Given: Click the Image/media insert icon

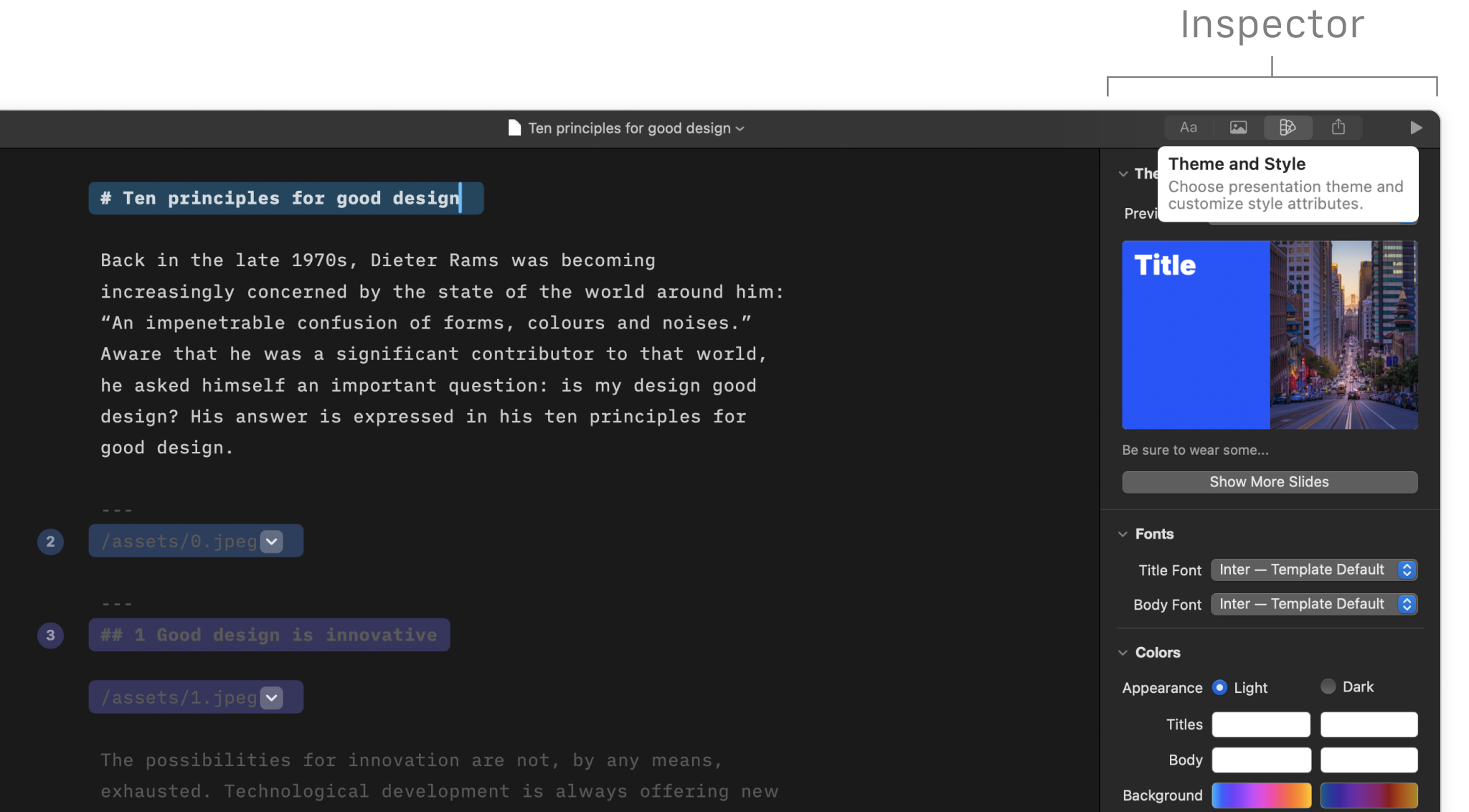Looking at the screenshot, I should tap(1238, 127).
